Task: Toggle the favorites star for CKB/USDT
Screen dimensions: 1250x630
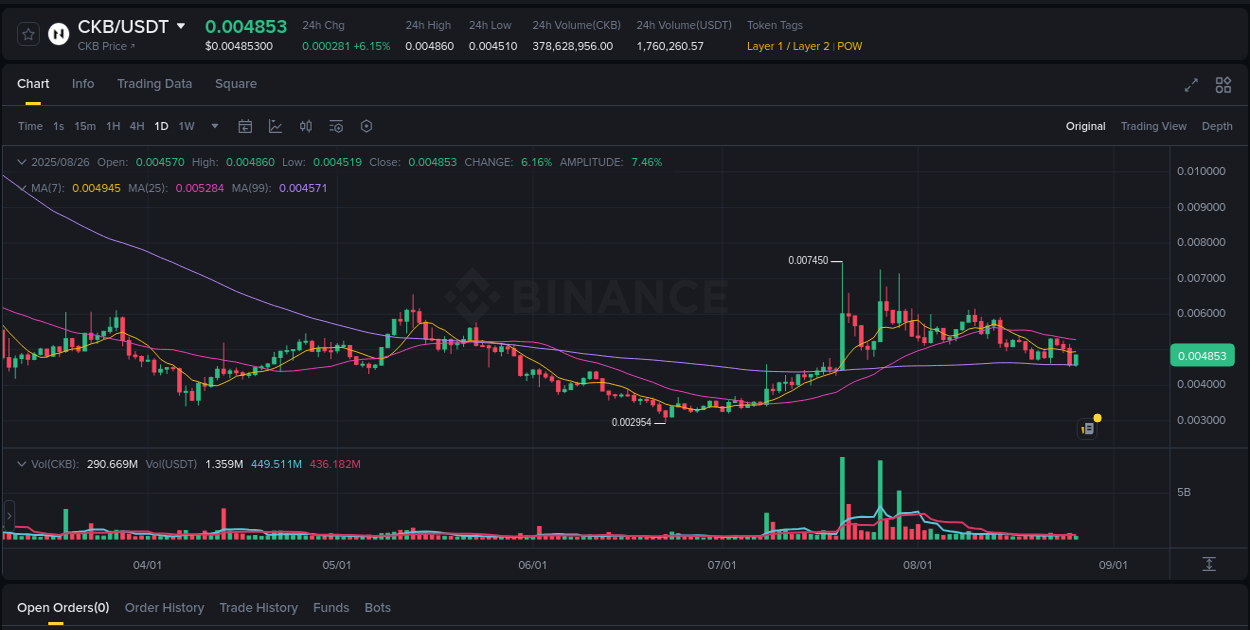Action: [x=27, y=33]
